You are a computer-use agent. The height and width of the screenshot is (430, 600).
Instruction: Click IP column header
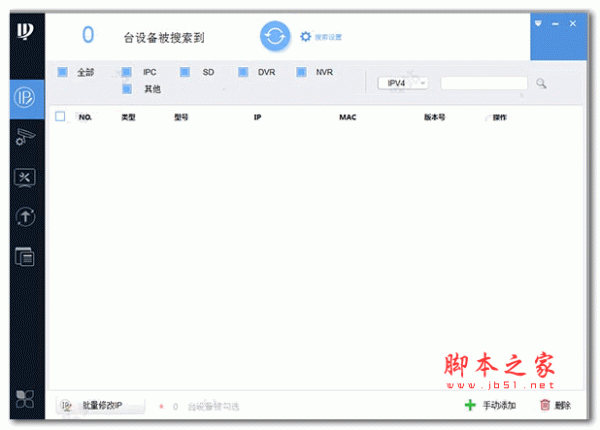tap(258, 117)
